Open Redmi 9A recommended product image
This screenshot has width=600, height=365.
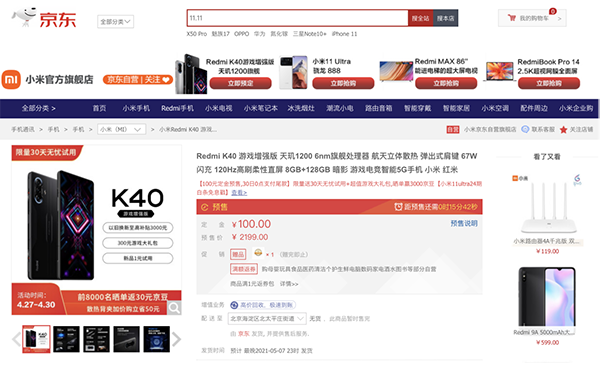tap(547, 297)
